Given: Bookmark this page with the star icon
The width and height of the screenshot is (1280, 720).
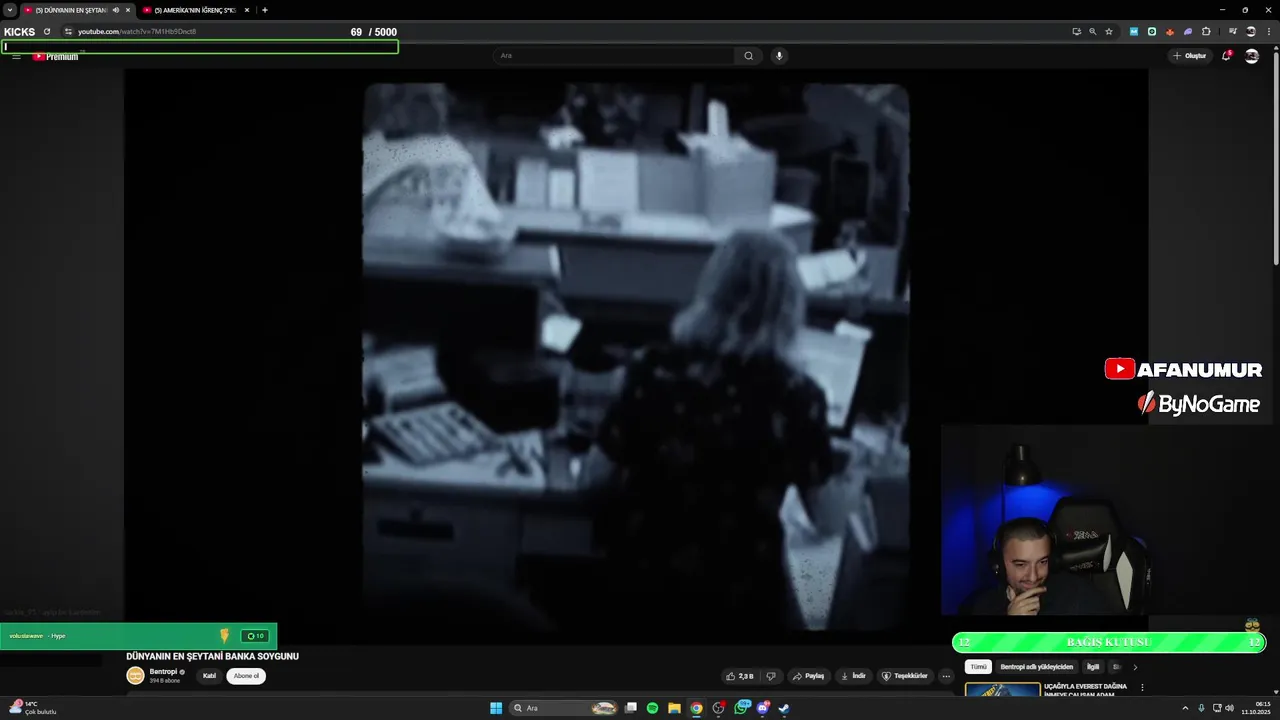Looking at the screenshot, I should [1109, 32].
